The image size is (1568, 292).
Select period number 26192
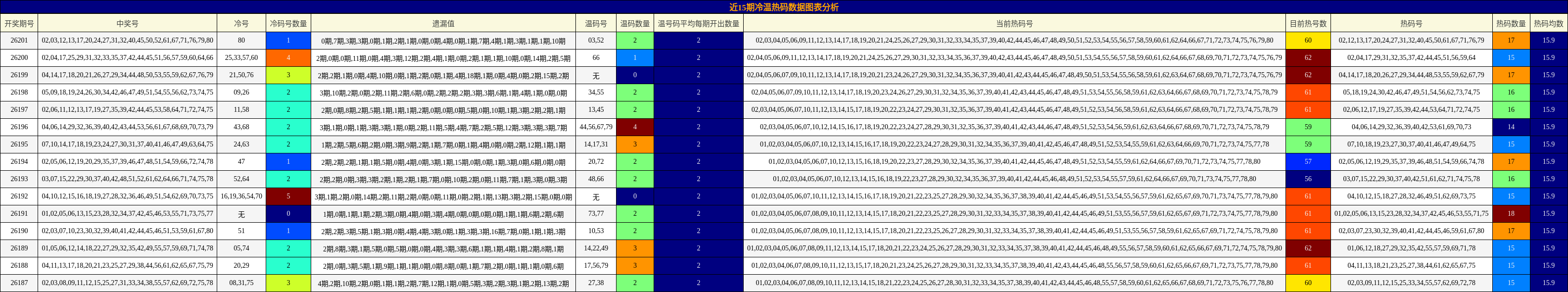(x=19, y=196)
